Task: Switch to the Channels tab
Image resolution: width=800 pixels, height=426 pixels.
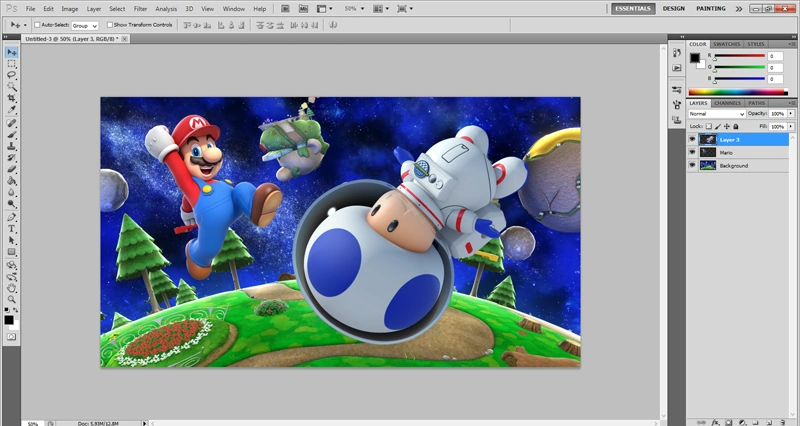Action: click(727, 103)
